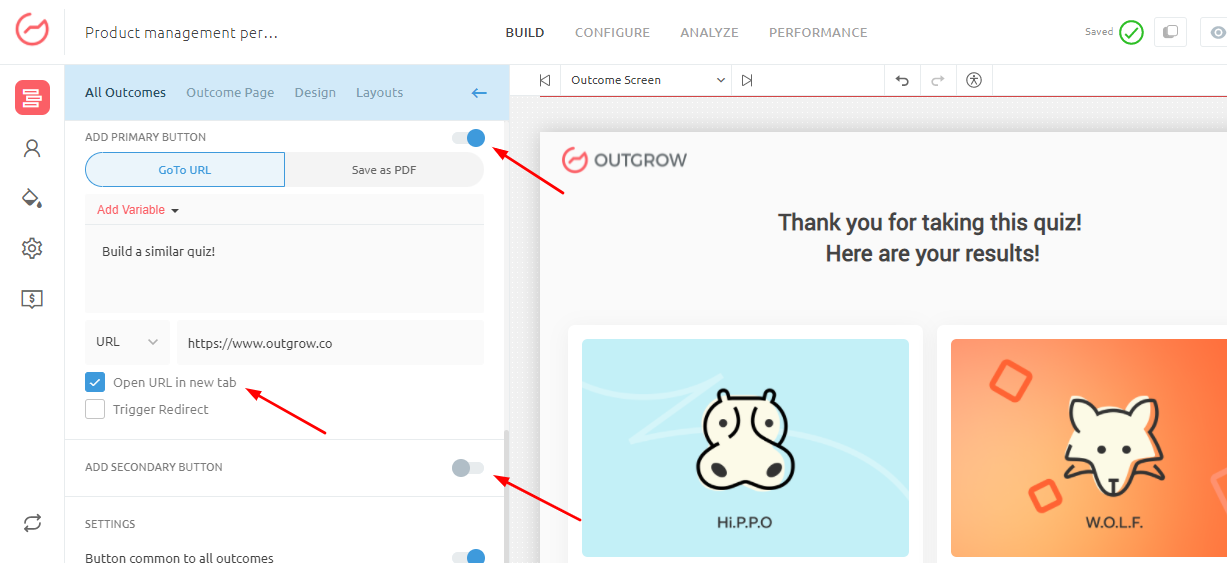Open the accessibility icon in toolbar
This screenshot has width=1227, height=563.
click(x=974, y=80)
